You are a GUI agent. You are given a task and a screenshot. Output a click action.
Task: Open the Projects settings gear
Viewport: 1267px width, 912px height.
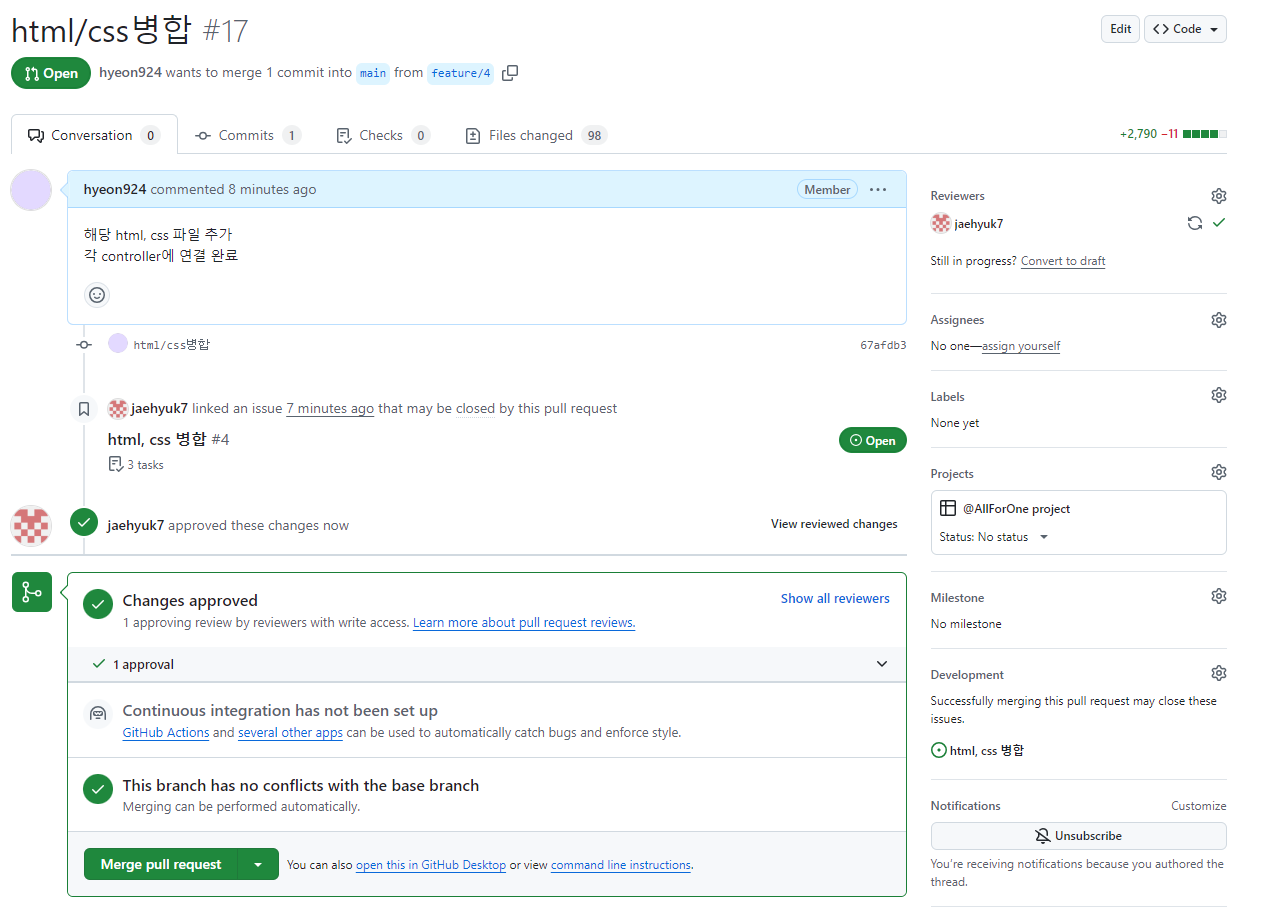click(1218, 471)
